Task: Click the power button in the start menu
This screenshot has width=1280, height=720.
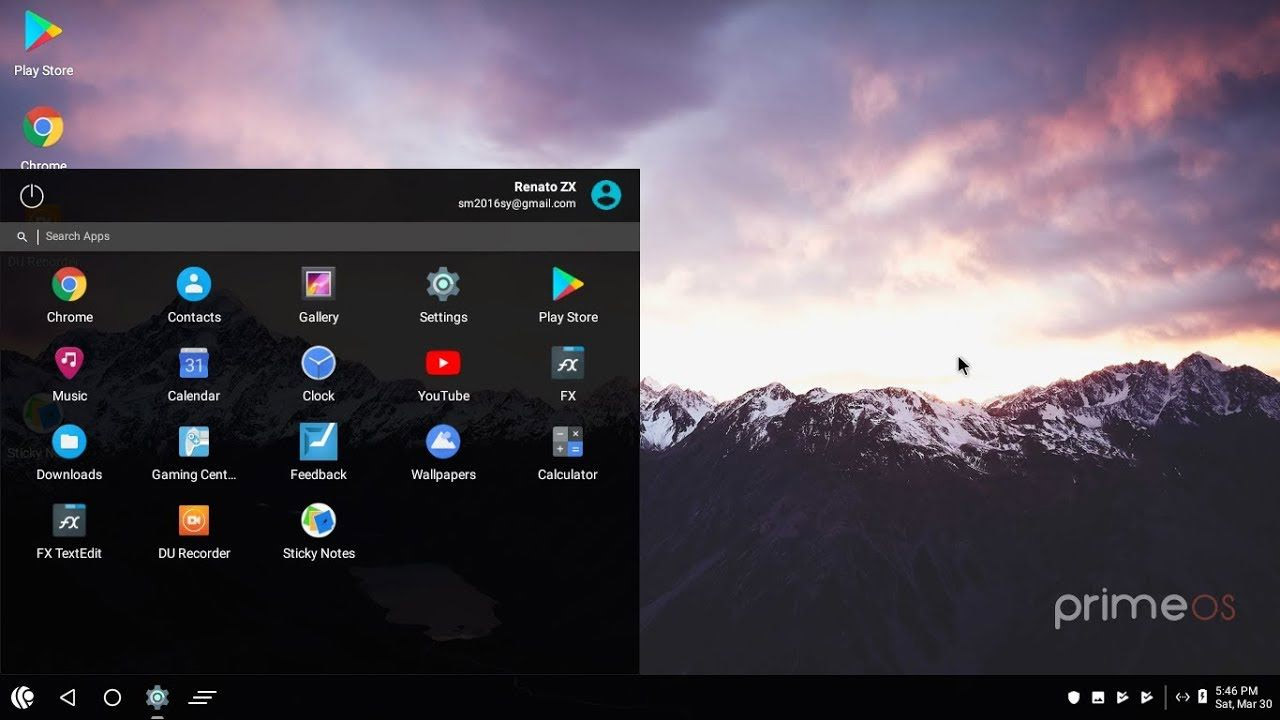Action: 32,196
